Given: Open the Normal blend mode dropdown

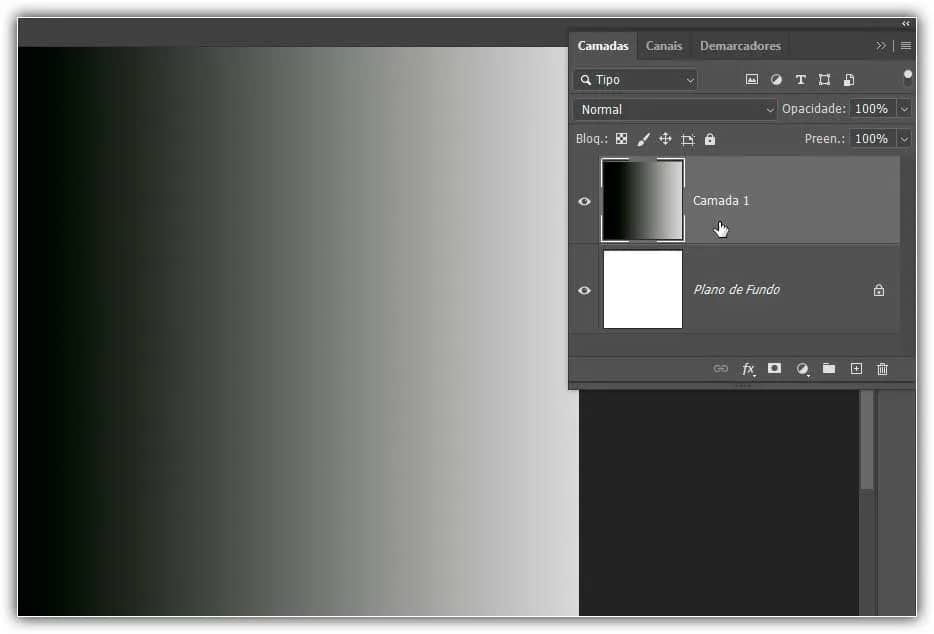Looking at the screenshot, I should click(675, 110).
